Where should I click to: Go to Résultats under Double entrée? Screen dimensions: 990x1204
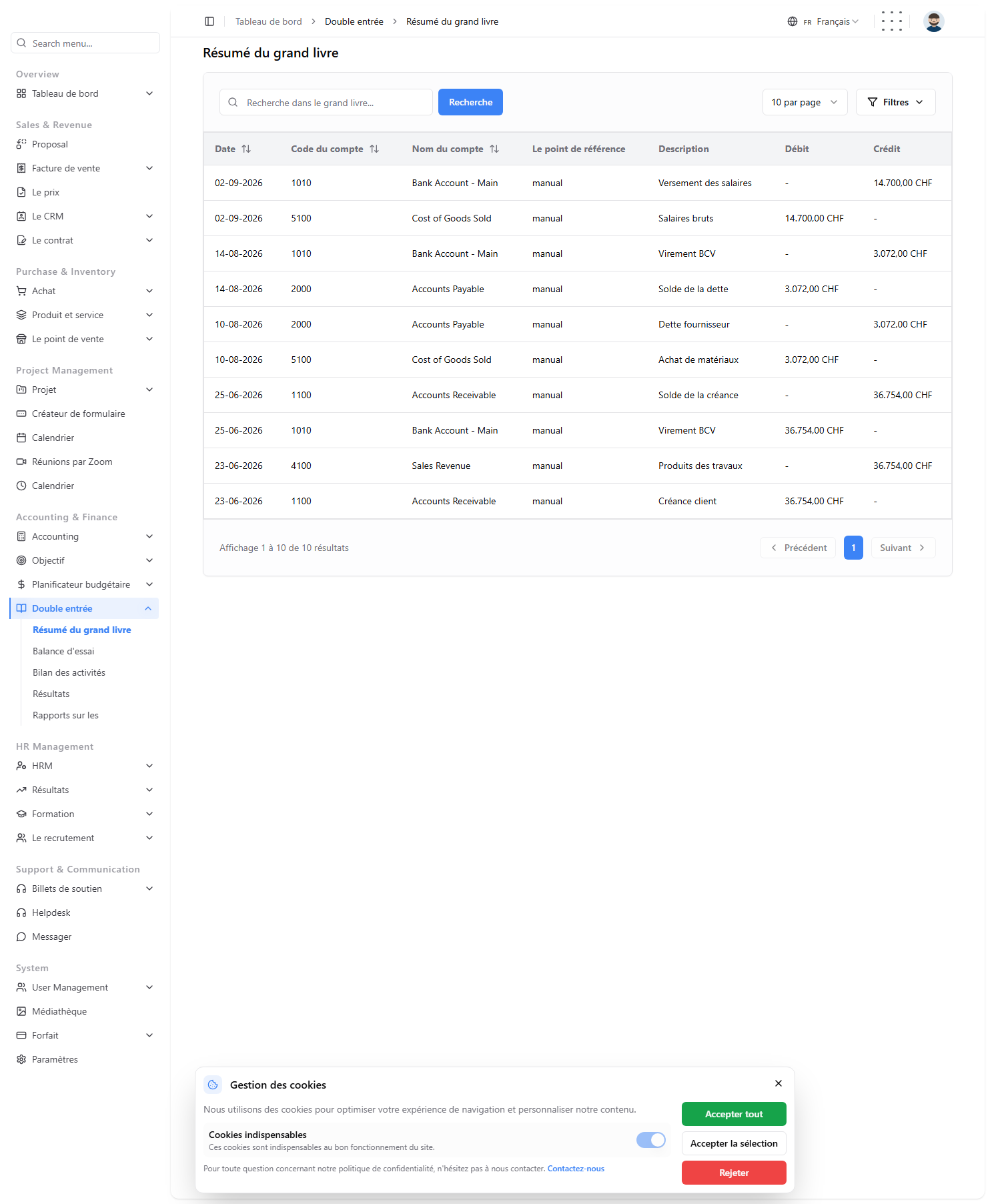(51, 694)
